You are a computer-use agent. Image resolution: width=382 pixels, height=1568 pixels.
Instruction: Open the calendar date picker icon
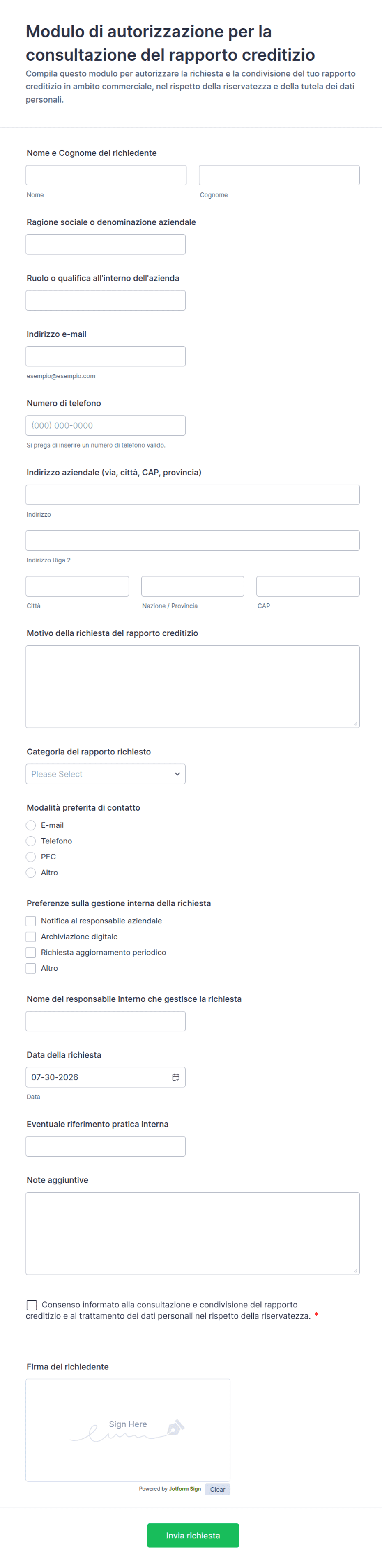pyautogui.click(x=175, y=1077)
